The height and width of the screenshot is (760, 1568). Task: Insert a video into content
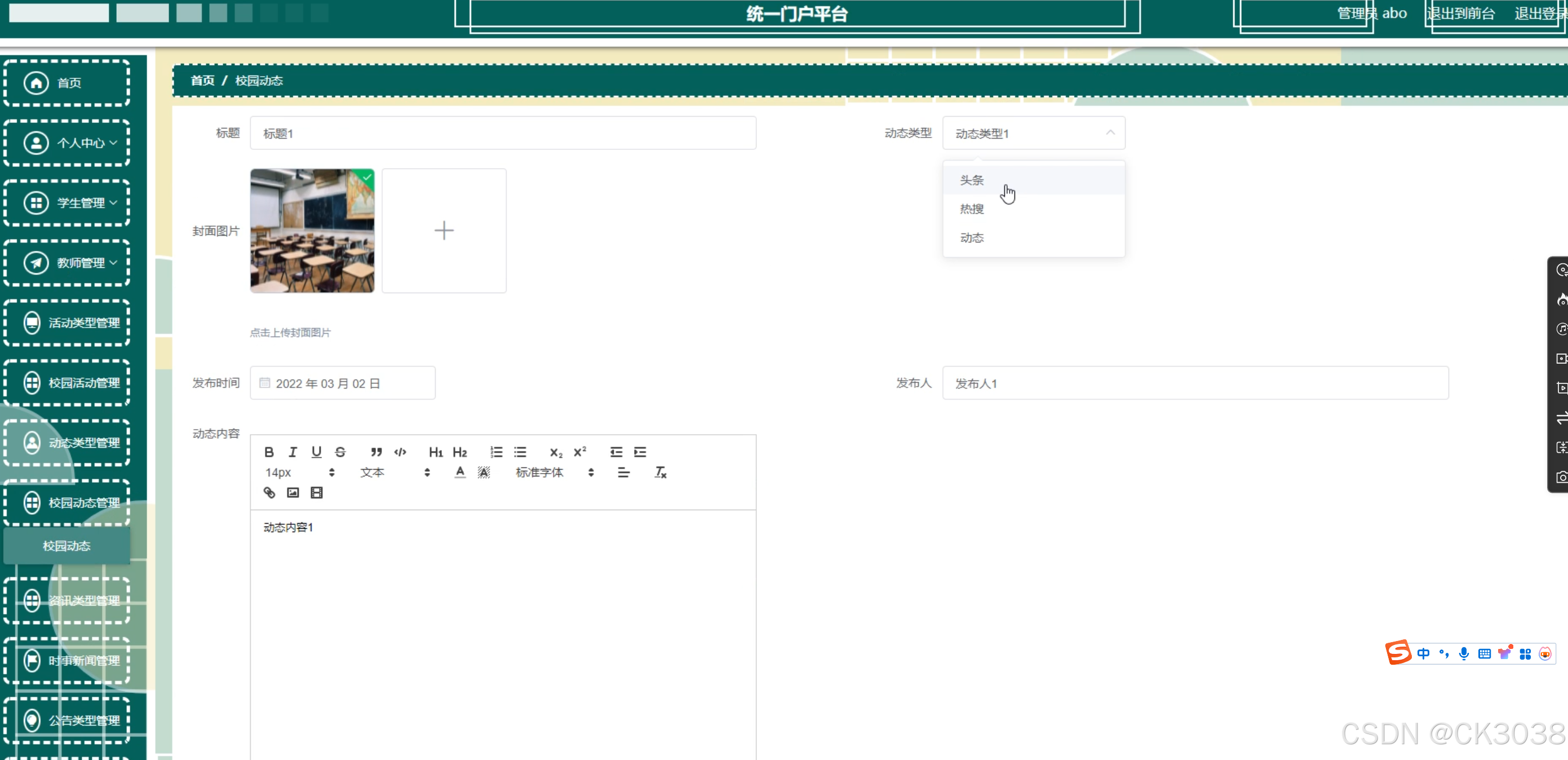pos(317,493)
